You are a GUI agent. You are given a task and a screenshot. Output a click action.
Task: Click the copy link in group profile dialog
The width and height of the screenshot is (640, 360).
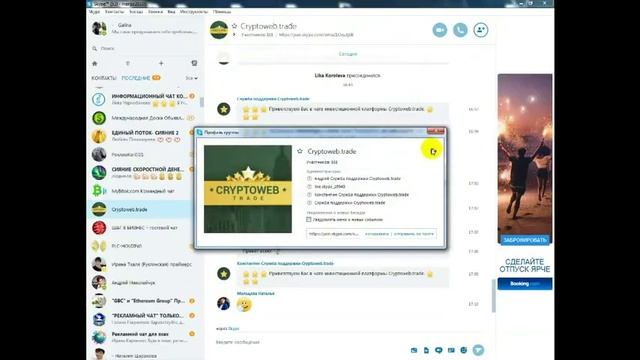(377, 234)
